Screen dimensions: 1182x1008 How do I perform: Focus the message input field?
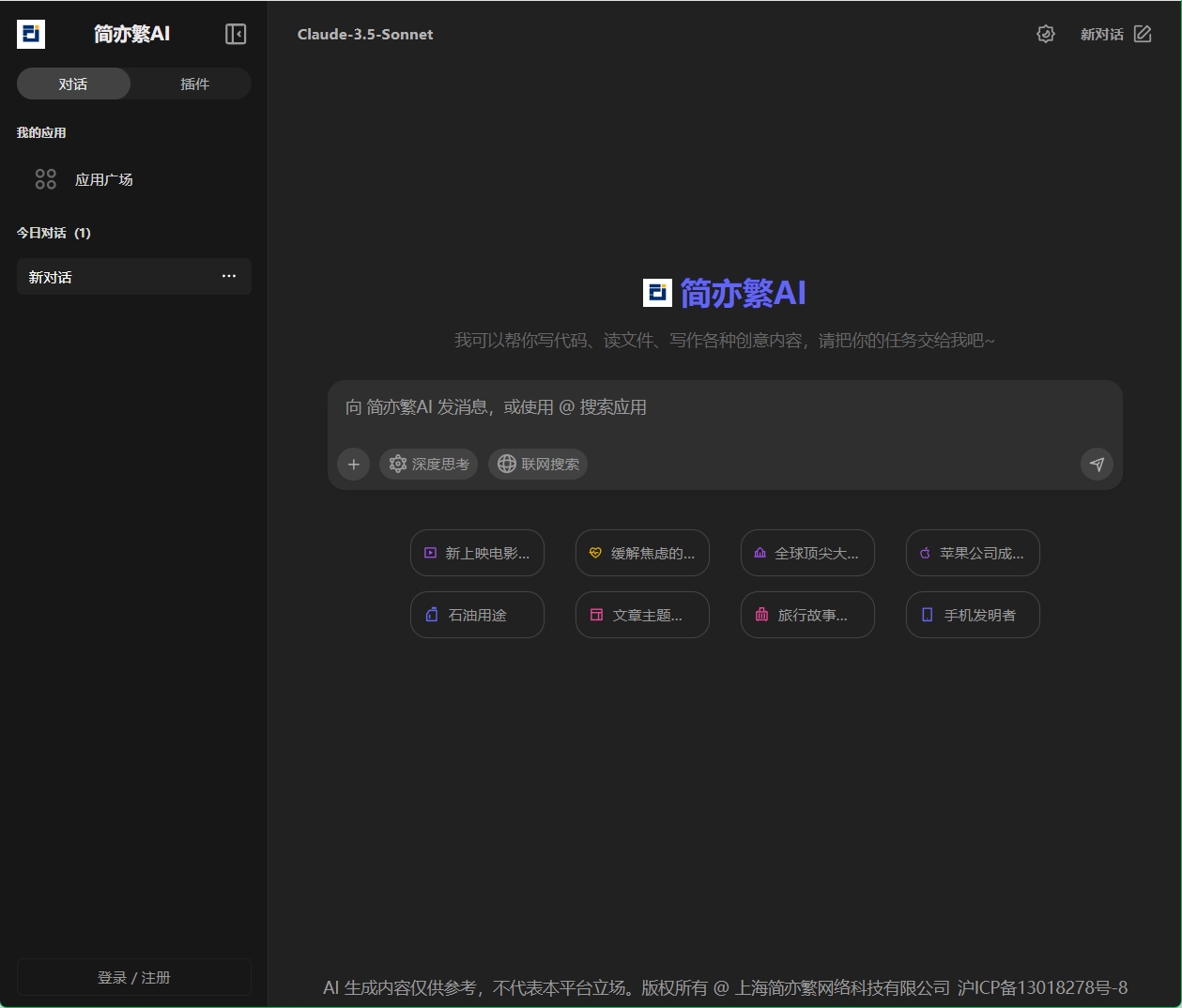click(x=725, y=407)
